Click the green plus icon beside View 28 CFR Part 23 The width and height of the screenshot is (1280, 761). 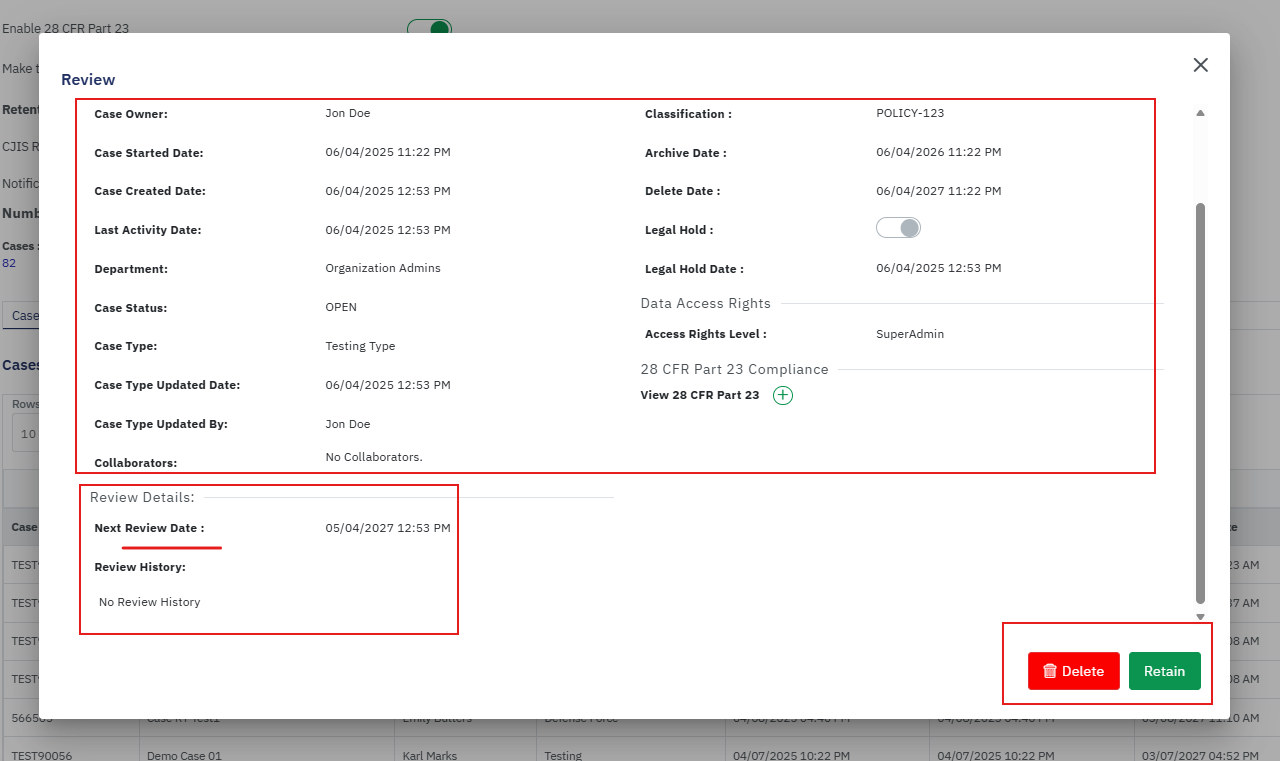coord(783,395)
